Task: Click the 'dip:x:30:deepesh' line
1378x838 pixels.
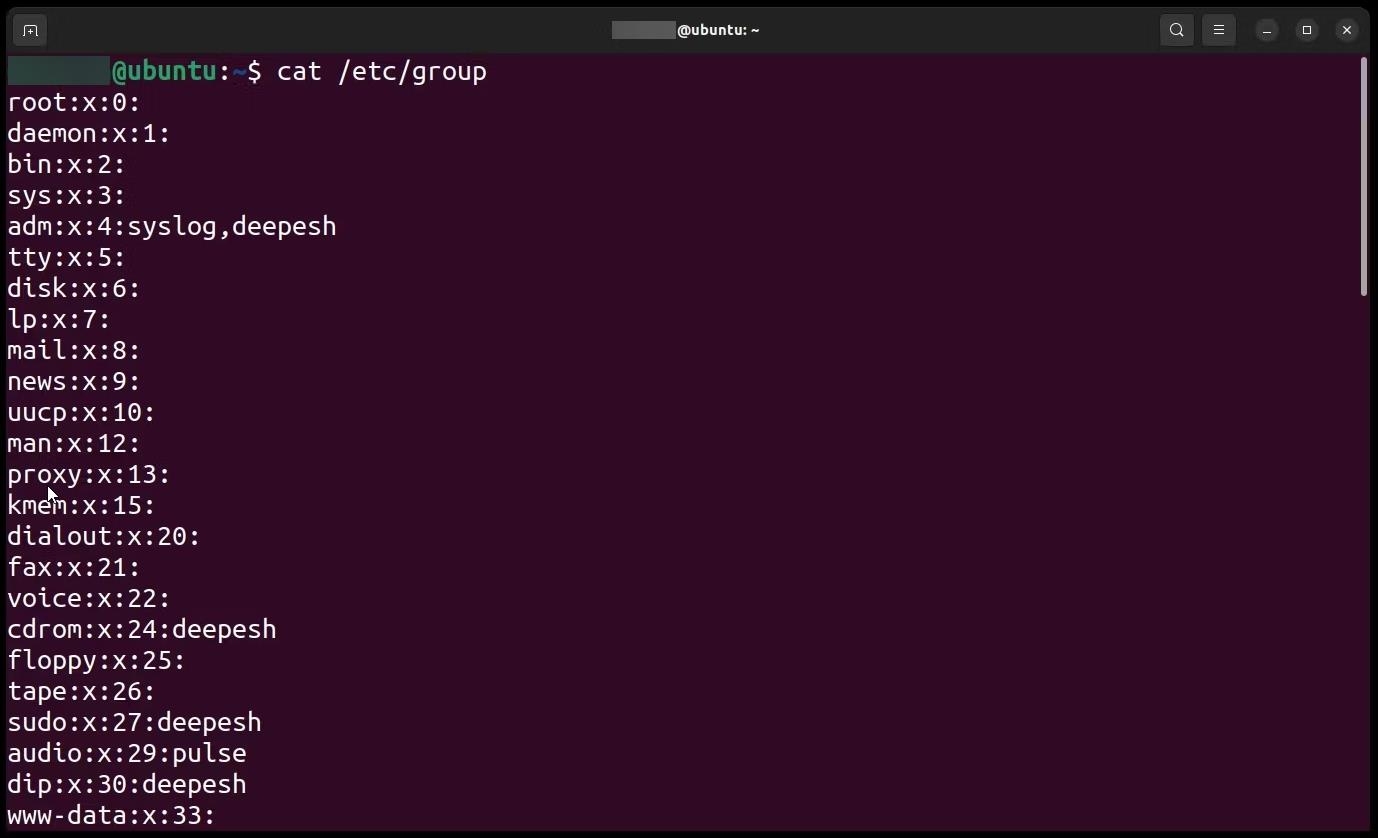Action: (x=127, y=784)
